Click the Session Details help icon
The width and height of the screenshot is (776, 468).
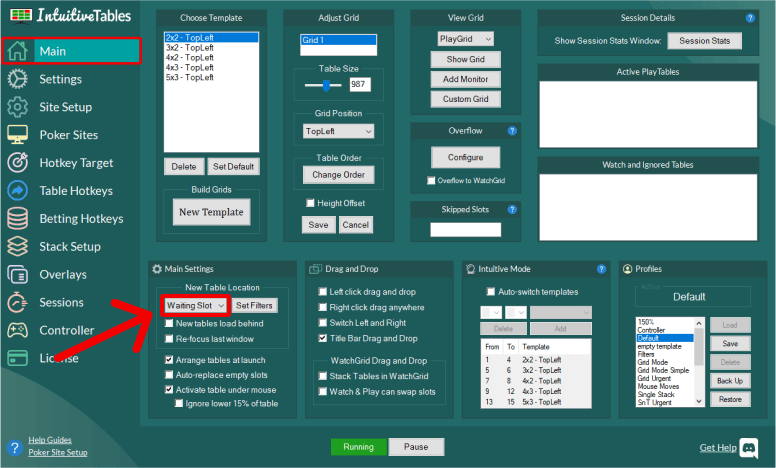click(x=750, y=18)
